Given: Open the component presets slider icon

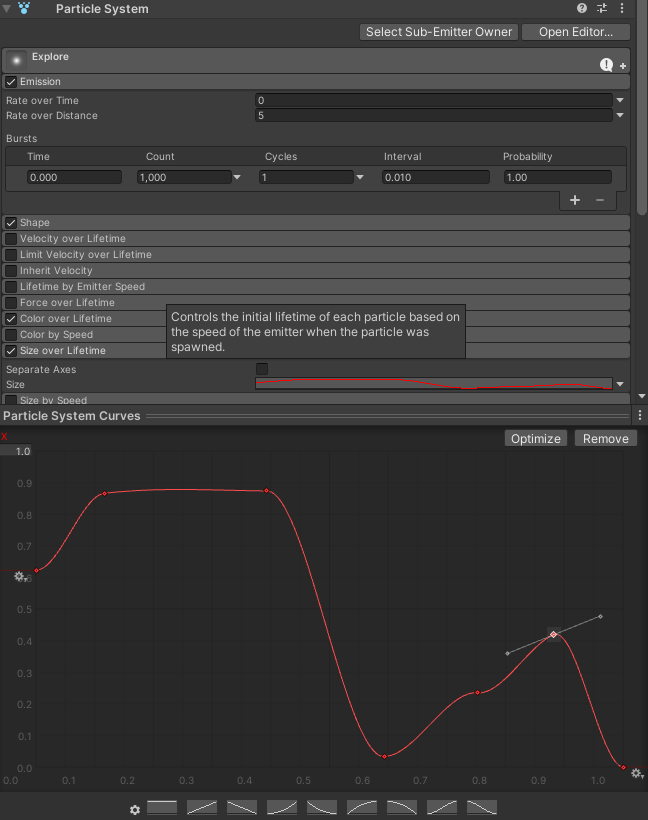Looking at the screenshot, I should [602, 8].
